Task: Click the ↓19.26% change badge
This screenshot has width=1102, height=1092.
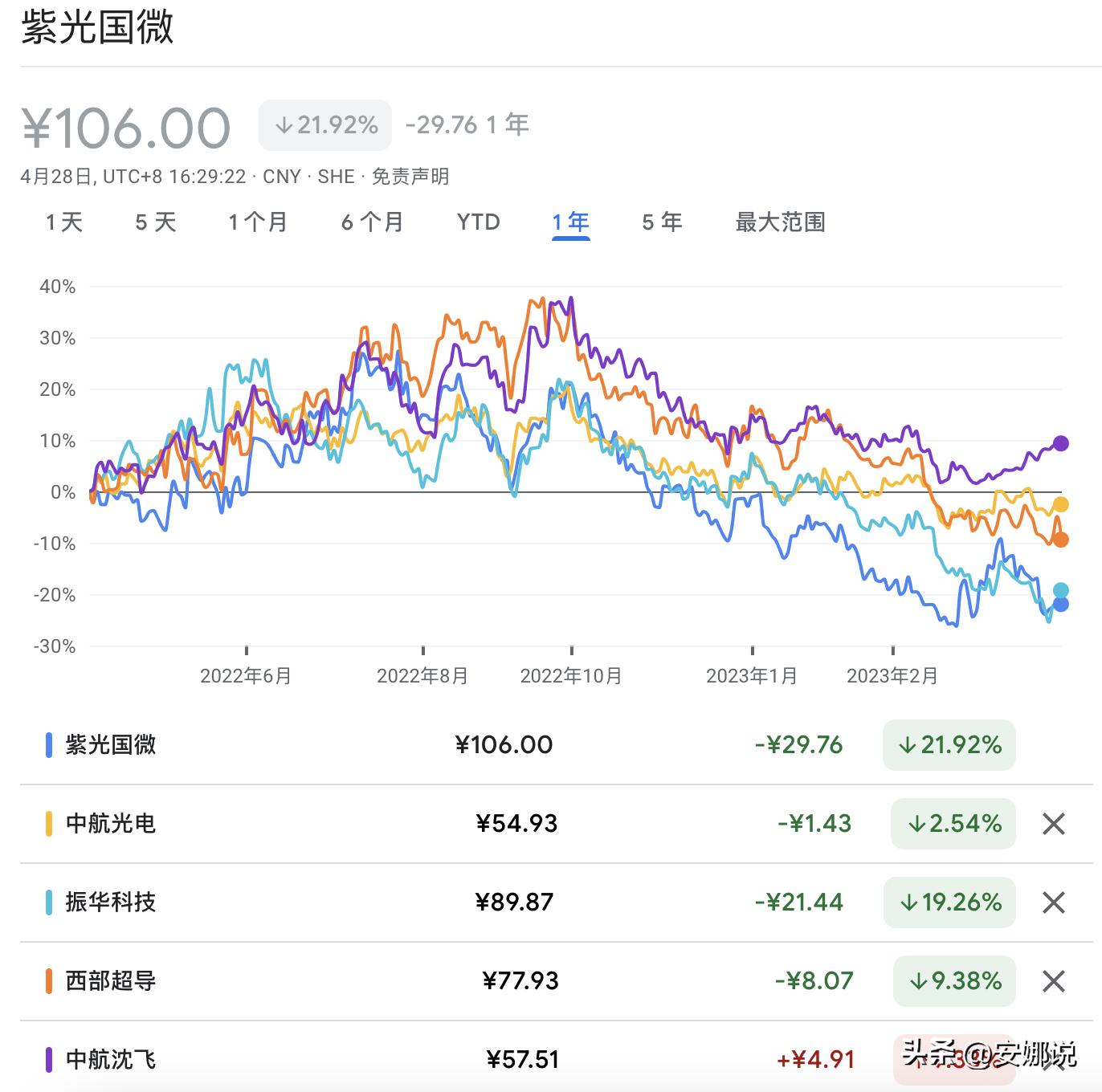Action: (x=949, y=903)
